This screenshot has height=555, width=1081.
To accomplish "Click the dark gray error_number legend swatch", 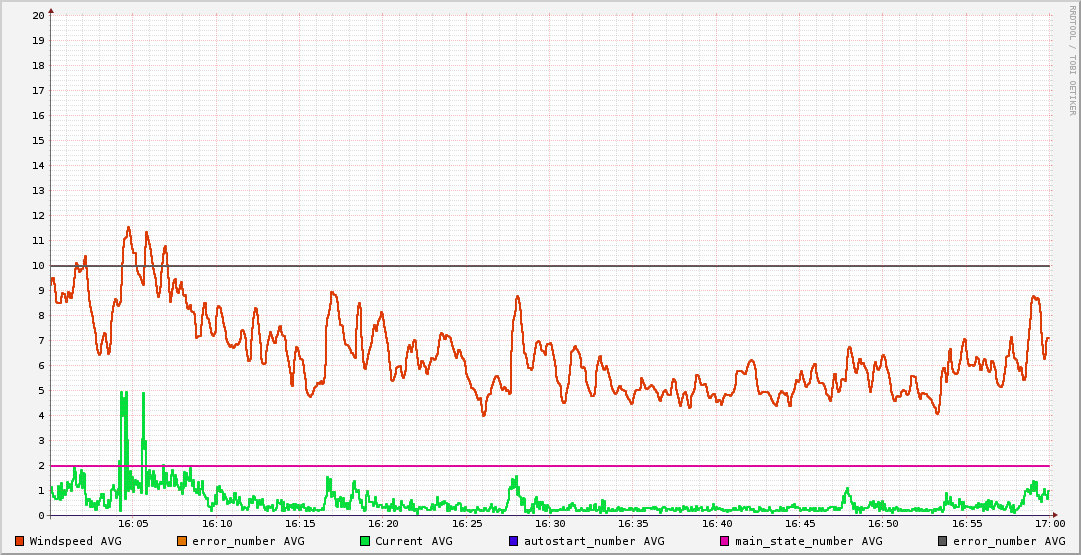I will [x=943, y=541].
